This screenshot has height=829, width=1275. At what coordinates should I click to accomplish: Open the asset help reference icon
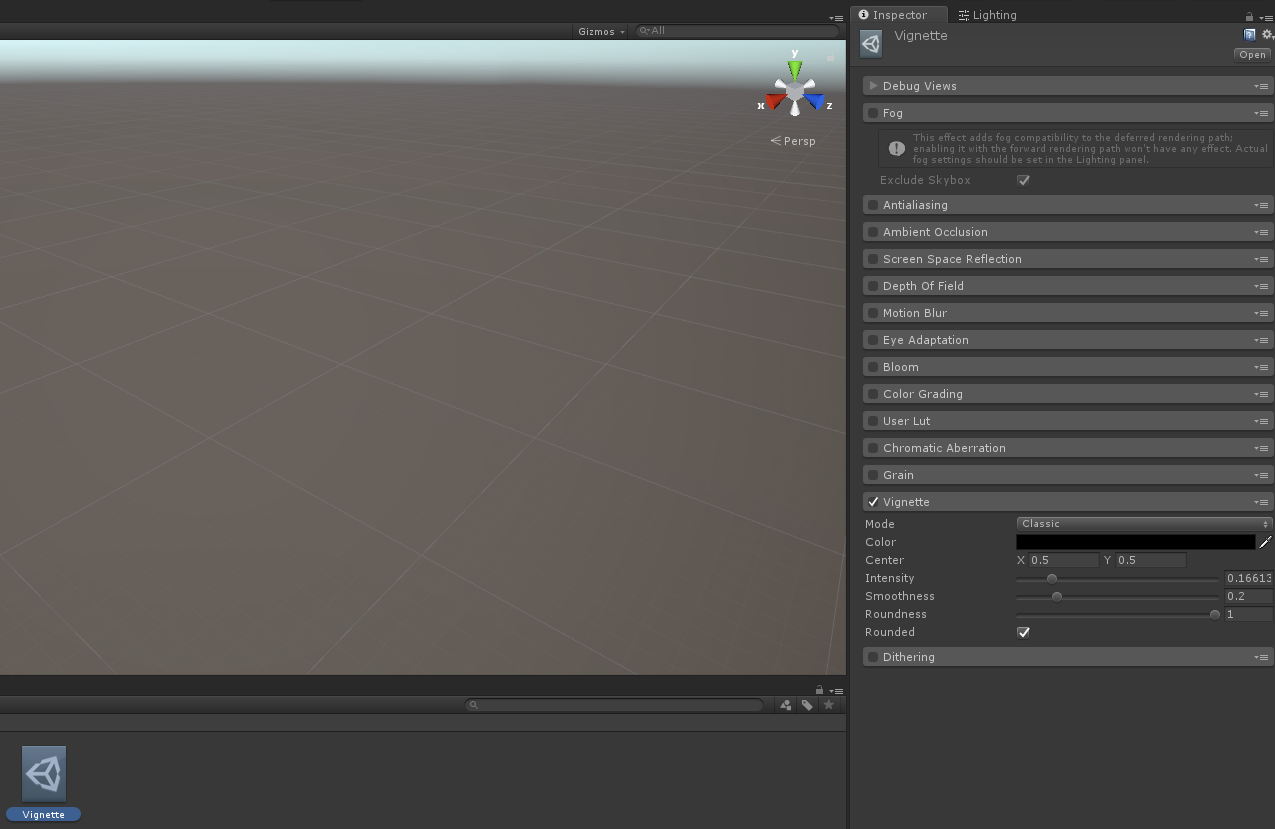click(x=1249, y=35)
